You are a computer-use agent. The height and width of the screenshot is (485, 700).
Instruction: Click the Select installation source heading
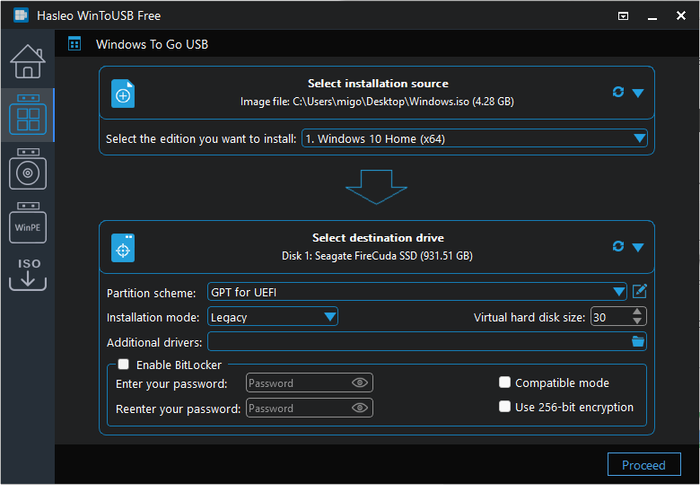pos(378,84)
